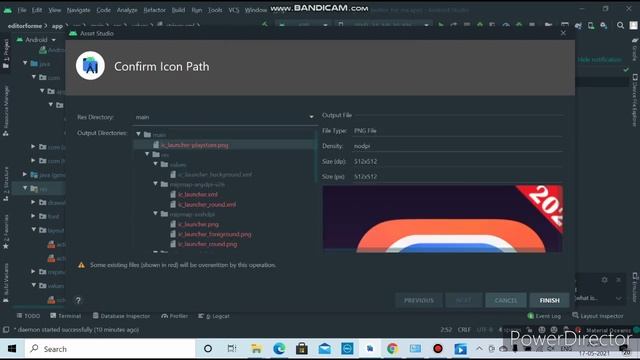Open the Mail app from the taskbar
Image resolution: width=640 pixels, height=360 pixels.
point(324,349)
